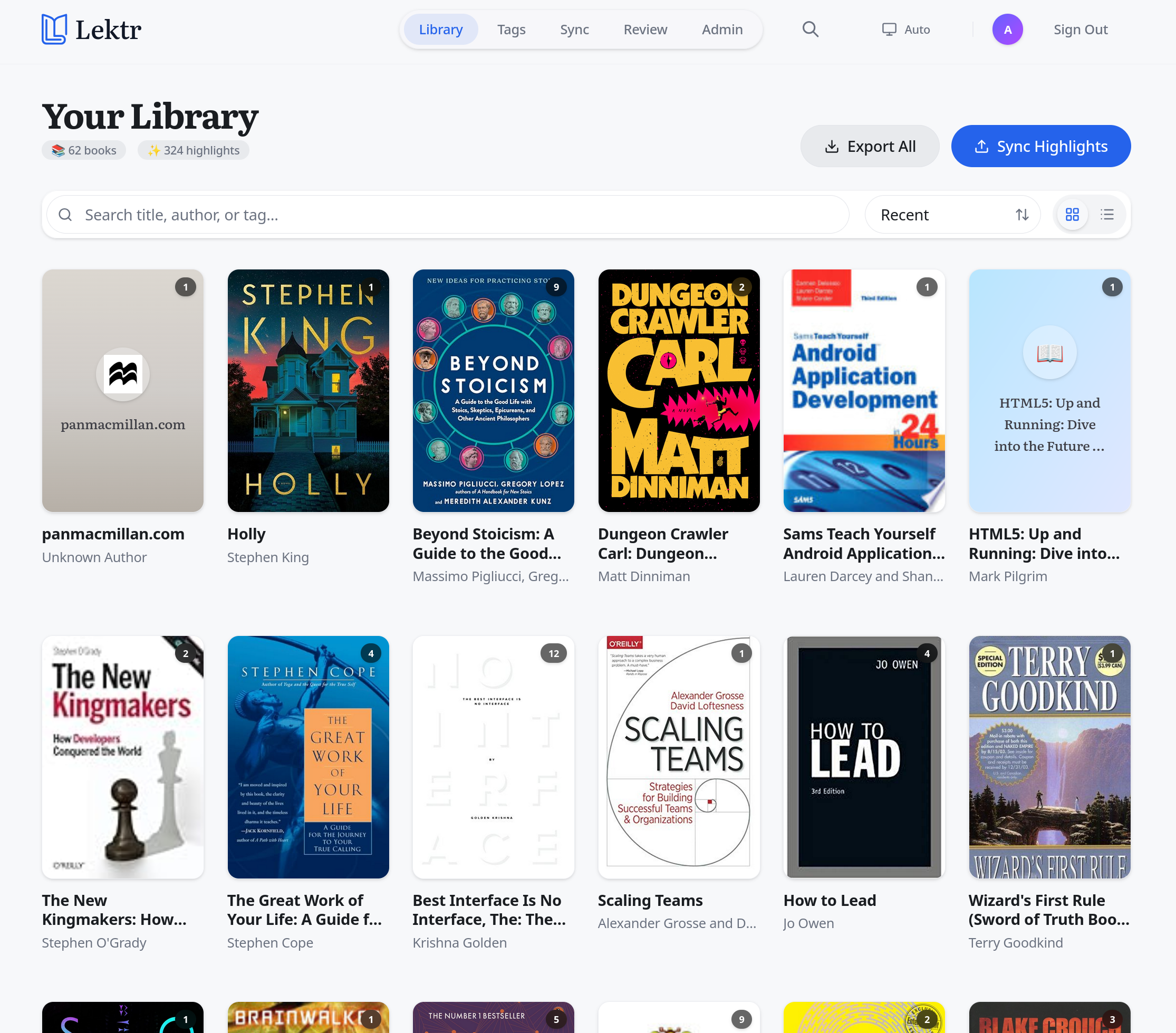The height and width of the screenshot is (1033, 1176).
Task: Click the 62 books badge
Action: 84,150
